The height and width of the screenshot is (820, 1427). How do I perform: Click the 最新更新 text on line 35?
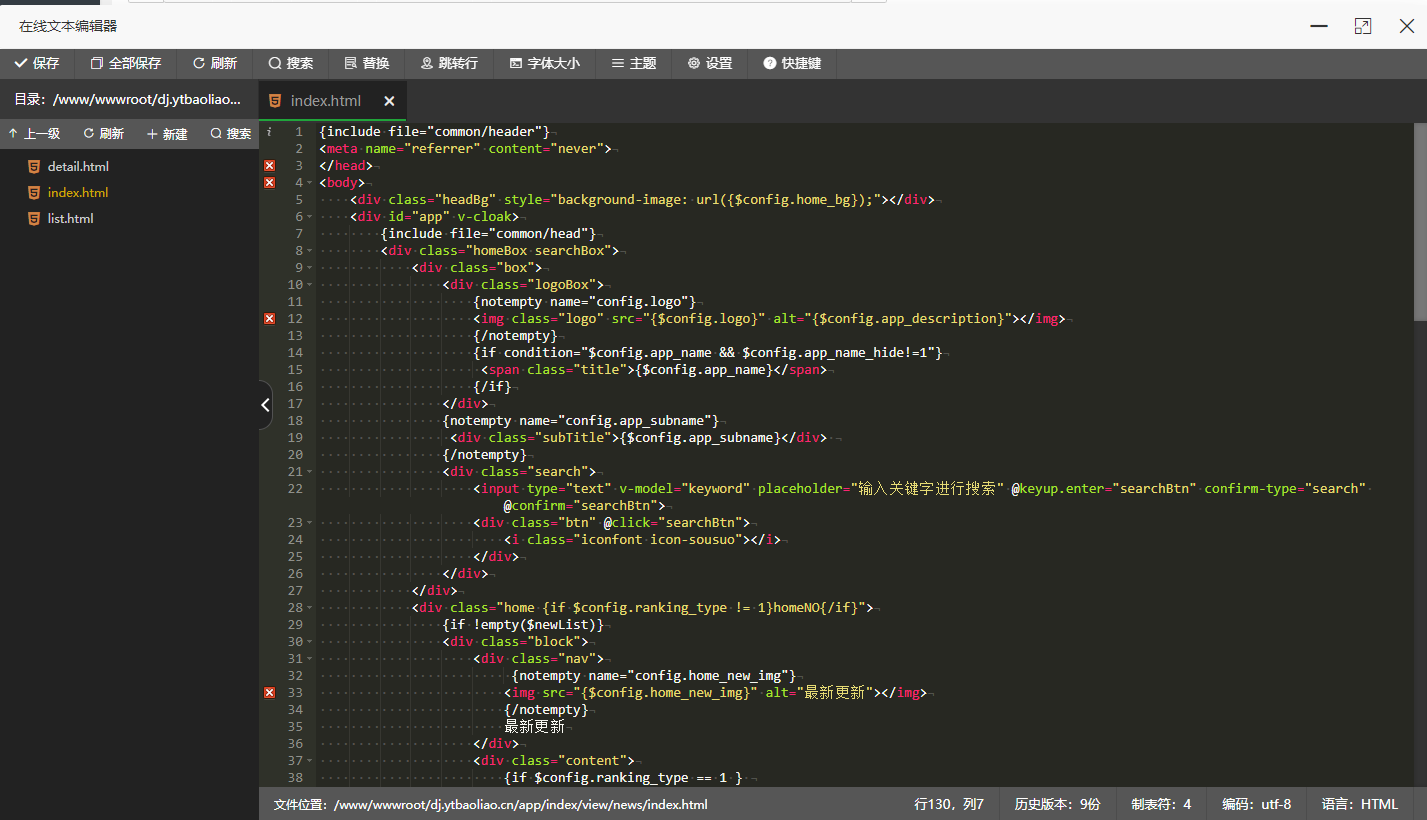pyautogui.click(x=534, y=727)
